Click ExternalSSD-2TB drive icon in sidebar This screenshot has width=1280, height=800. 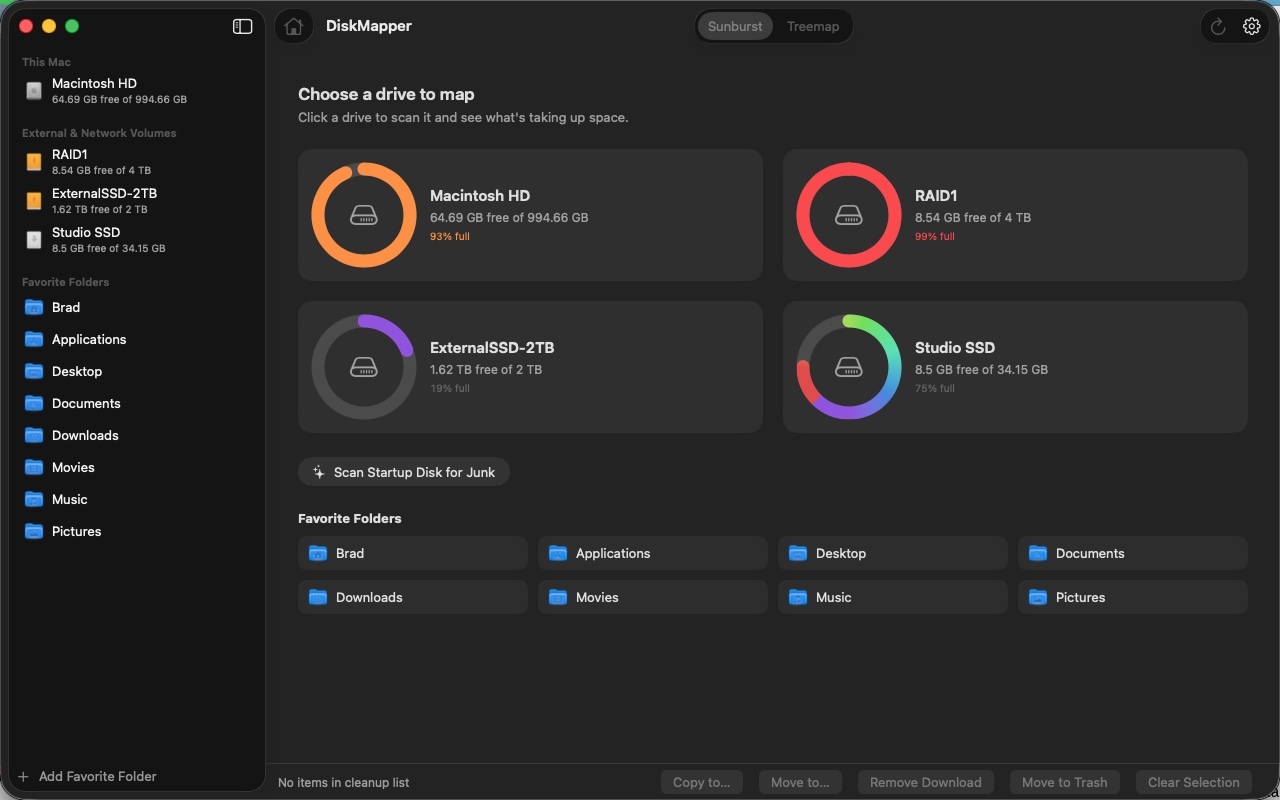34,201
